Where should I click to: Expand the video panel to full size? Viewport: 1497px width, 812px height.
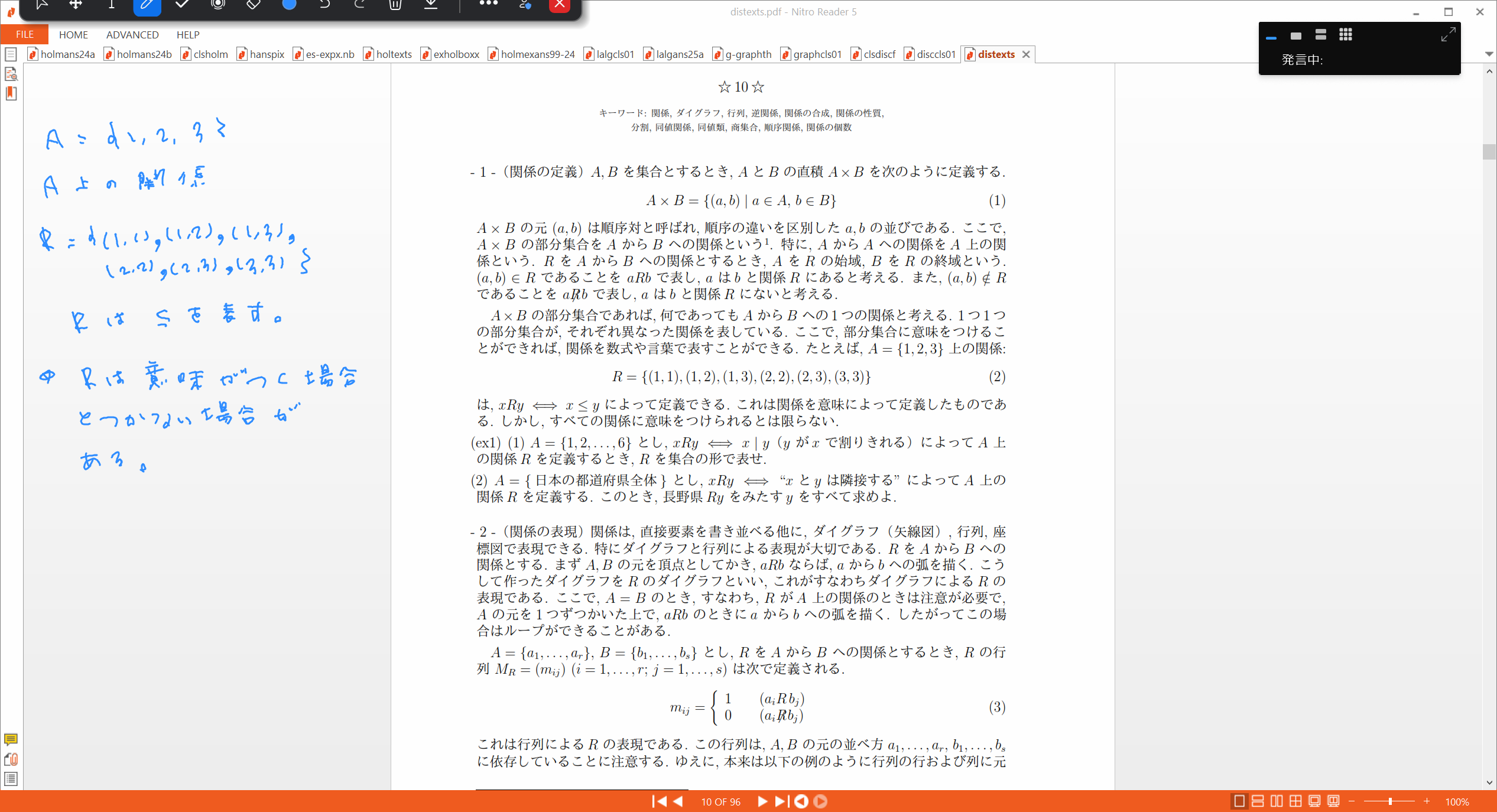(x=1448, y=35)
